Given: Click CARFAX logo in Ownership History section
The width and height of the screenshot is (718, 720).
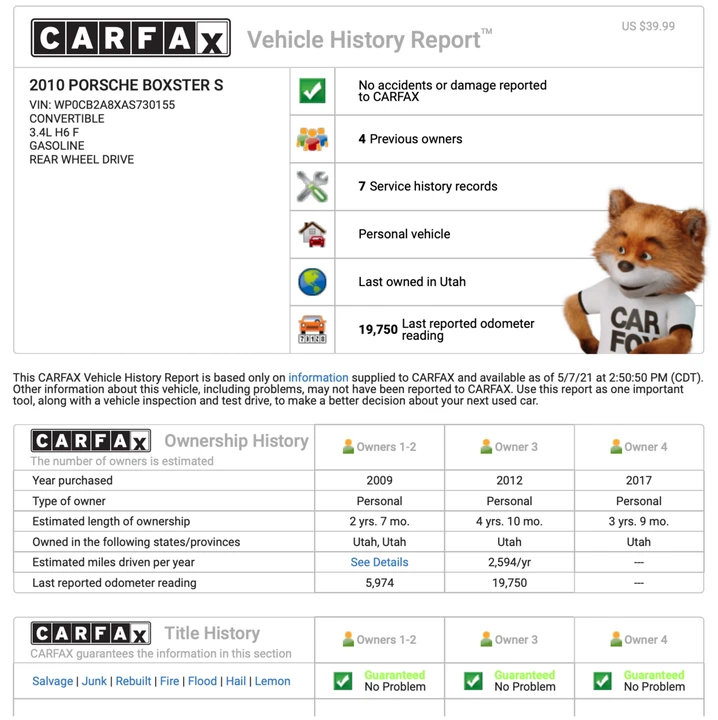Looking at the screenshot, I should point(91,441).
